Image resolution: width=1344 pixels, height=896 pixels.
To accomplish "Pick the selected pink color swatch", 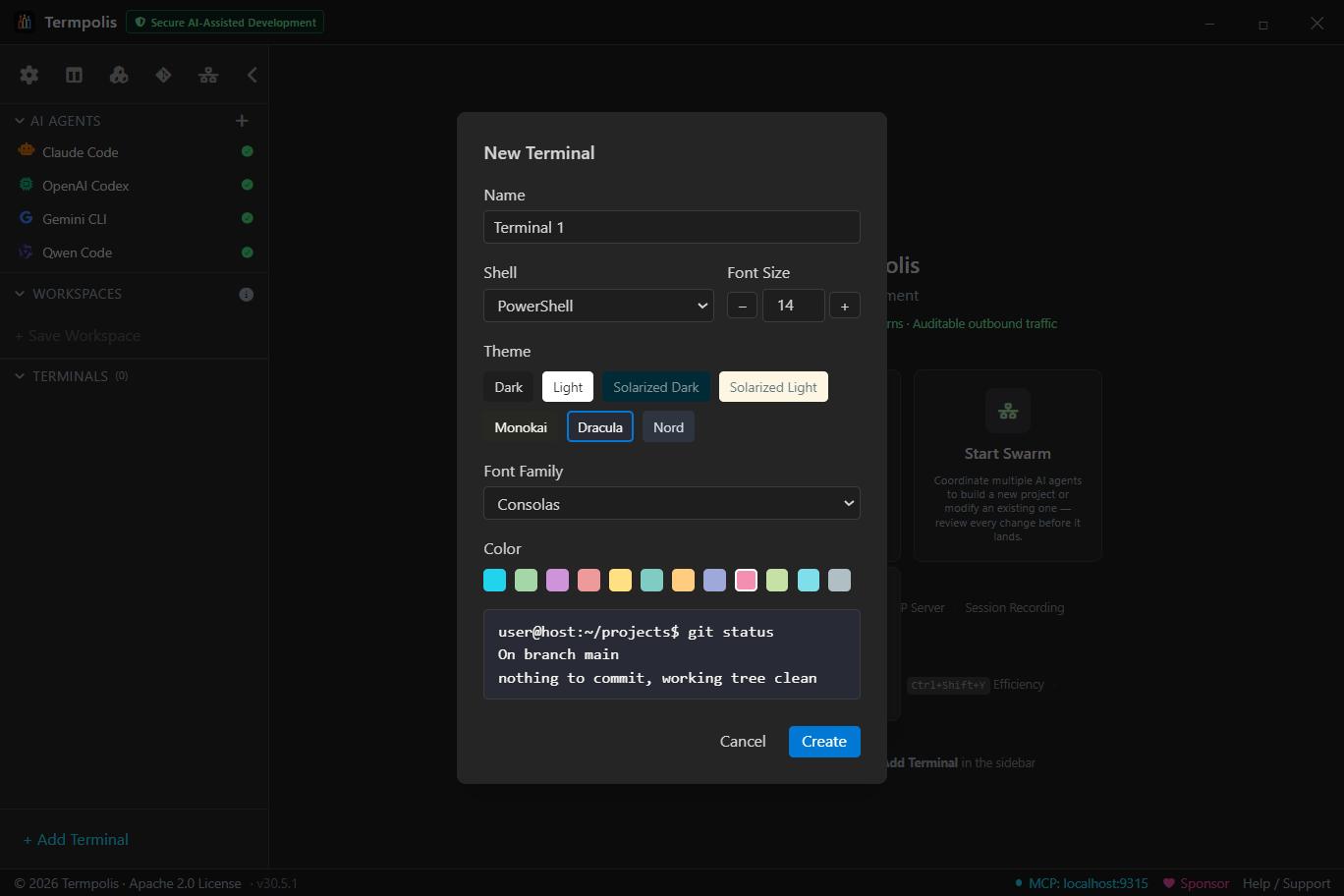I will click(747, 580).
